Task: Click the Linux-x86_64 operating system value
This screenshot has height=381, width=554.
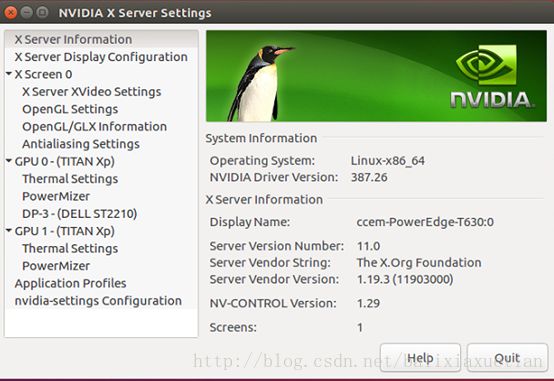Action: coord(388,161)
